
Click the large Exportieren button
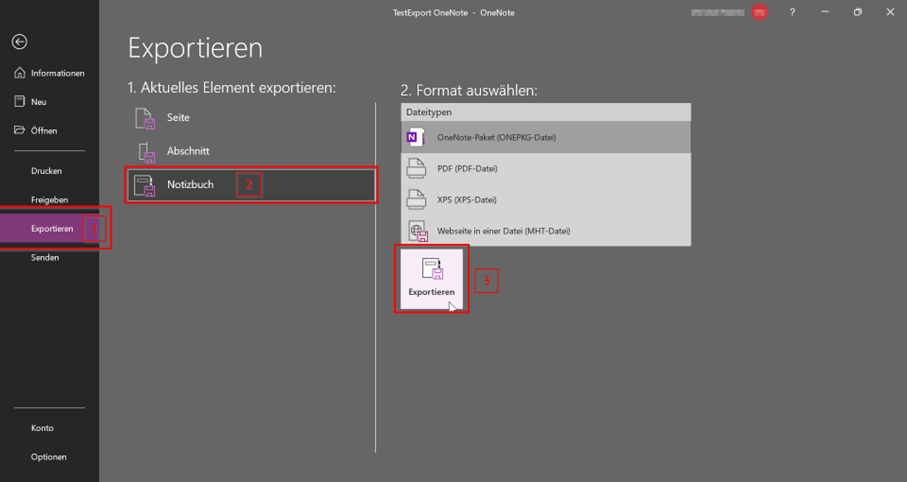[432, 278]
